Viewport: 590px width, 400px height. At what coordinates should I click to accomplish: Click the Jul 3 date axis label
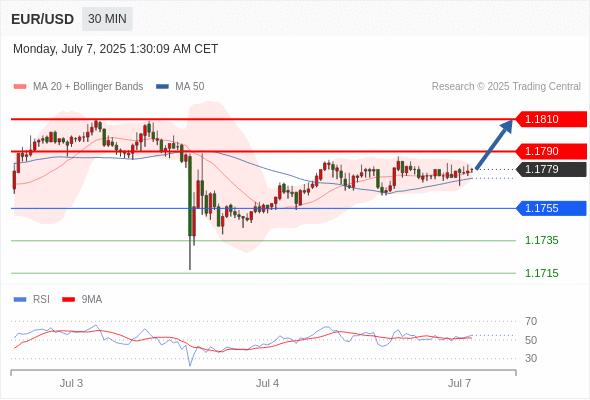[71, 383]
